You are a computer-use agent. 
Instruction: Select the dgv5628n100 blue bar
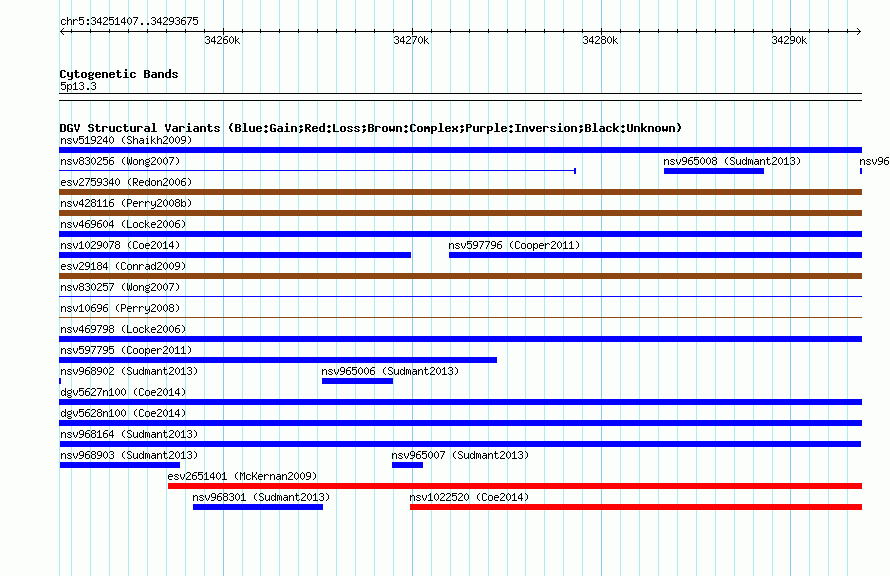460,423
